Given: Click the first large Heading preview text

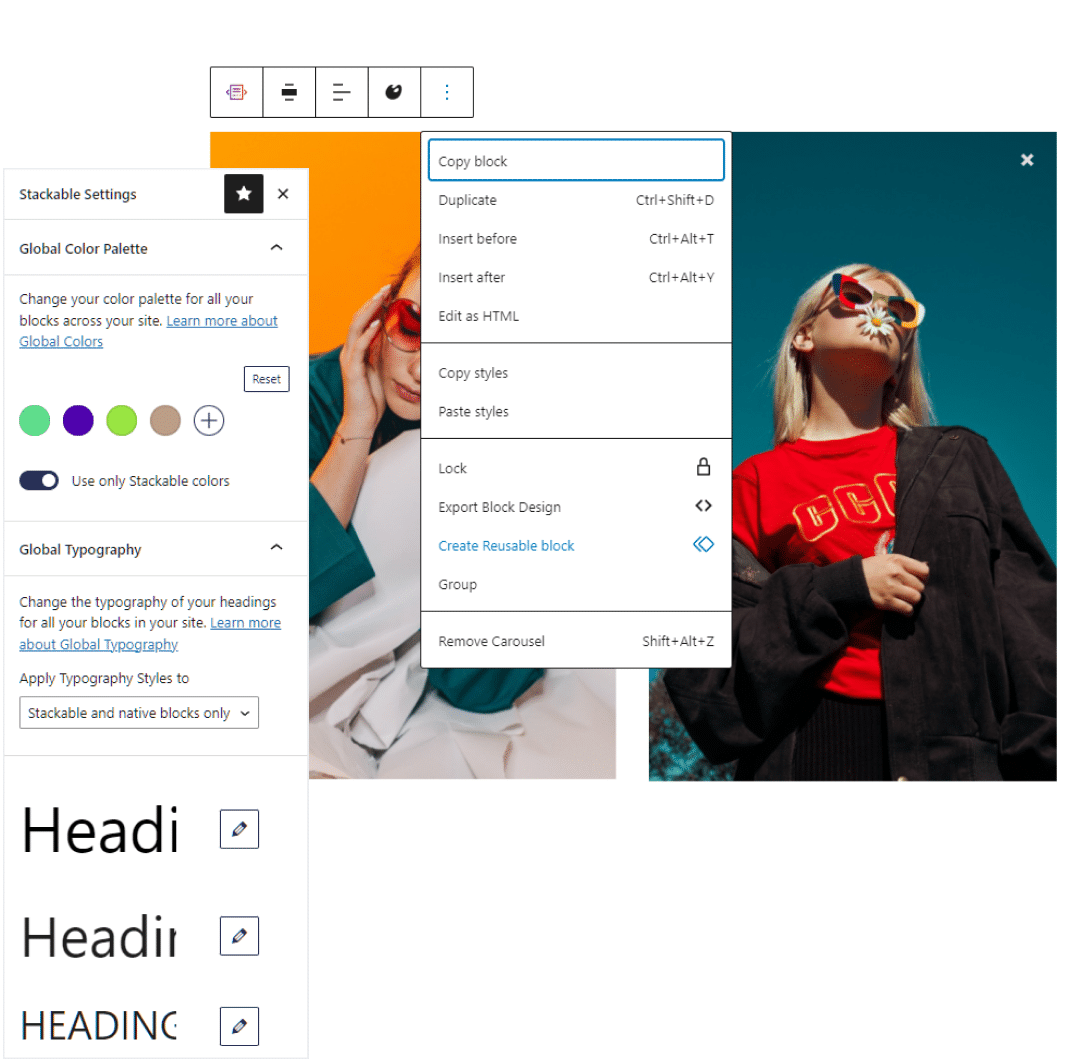Looking at the screenshot, I should (x=100, y=830).
